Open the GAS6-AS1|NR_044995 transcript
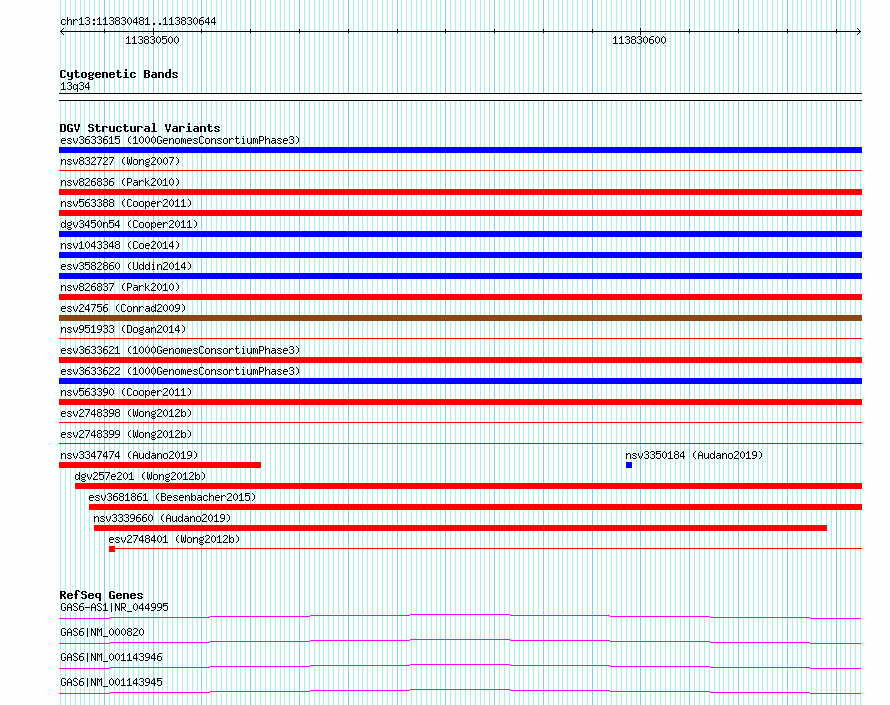This screenshot has height=705, width=890. click(114, 607)
